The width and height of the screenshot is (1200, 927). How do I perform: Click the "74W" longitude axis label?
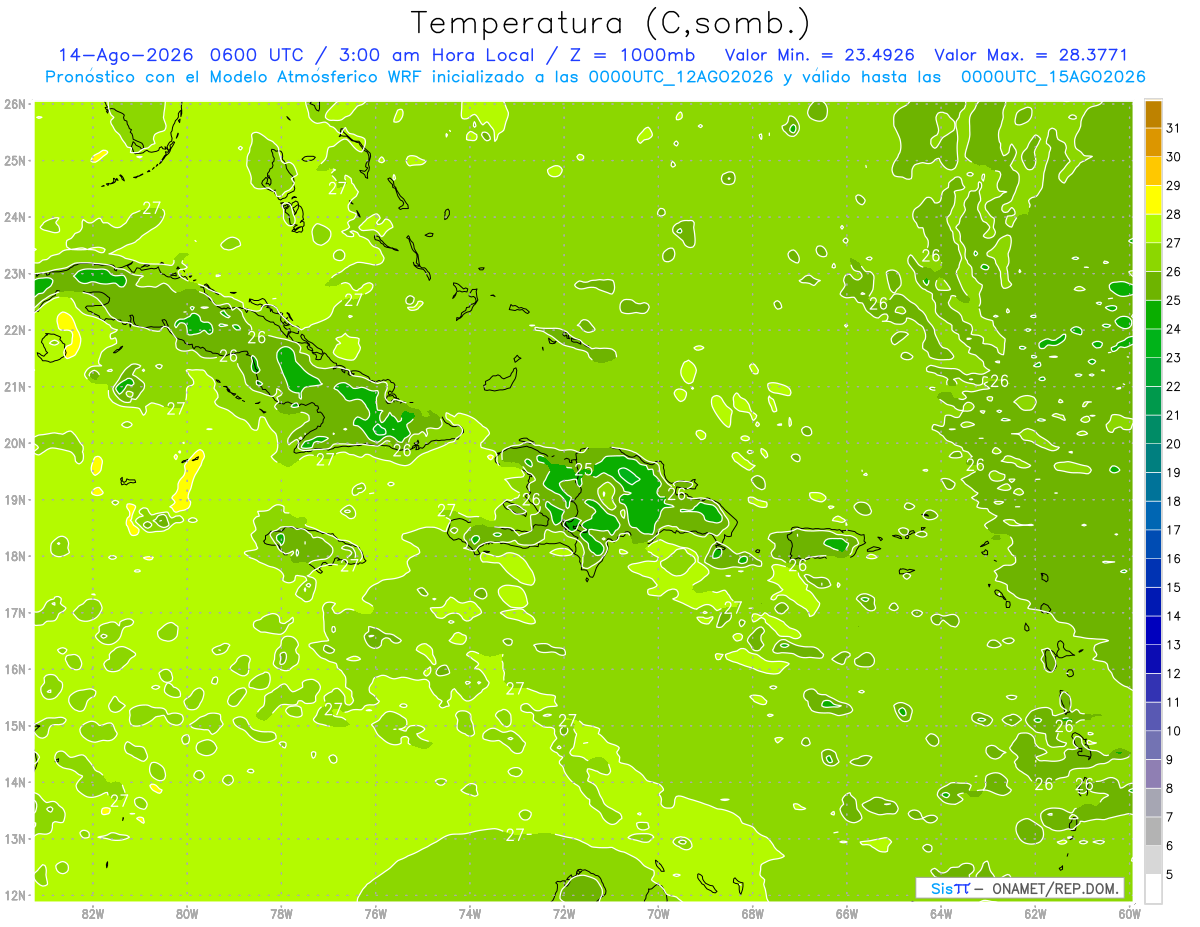(x=469, y=914)
